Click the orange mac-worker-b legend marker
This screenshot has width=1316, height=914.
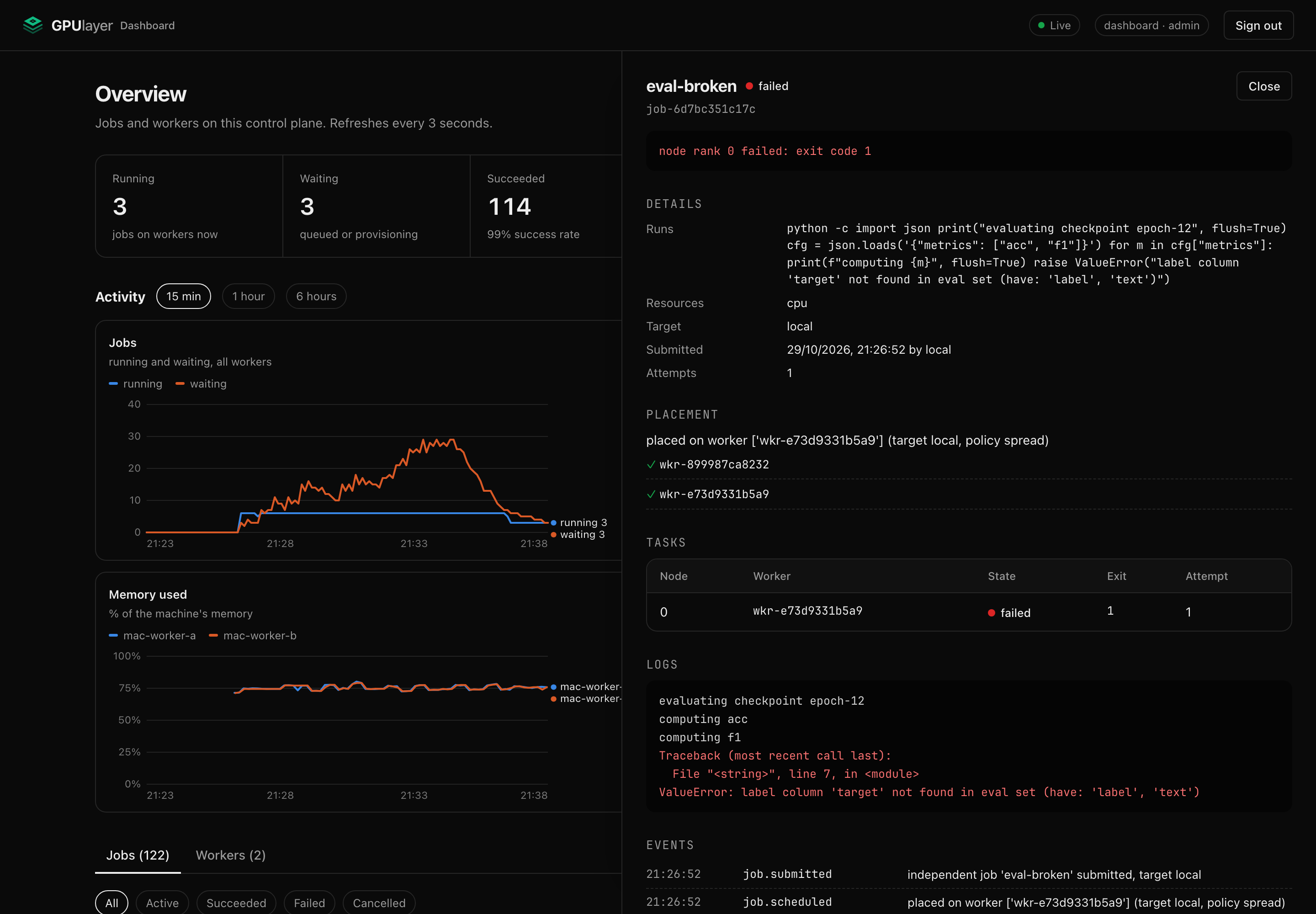click(213, 636)
